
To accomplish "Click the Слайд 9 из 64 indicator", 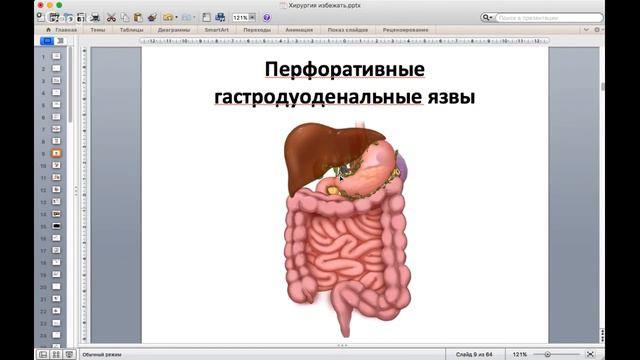I will point(474,354).
